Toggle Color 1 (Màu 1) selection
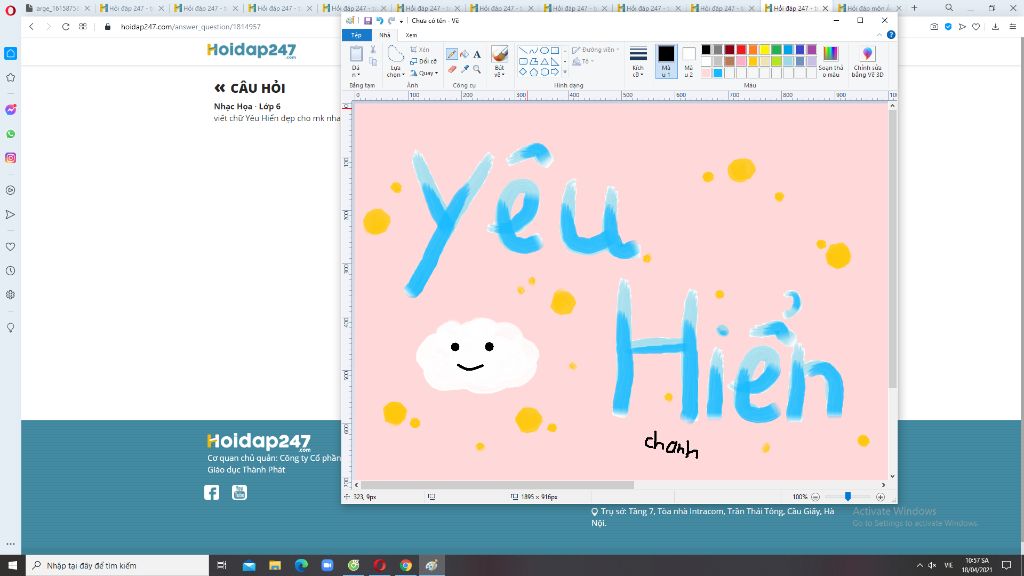The width and height of the screenshot is (1024, 576). tap(665, 61)
